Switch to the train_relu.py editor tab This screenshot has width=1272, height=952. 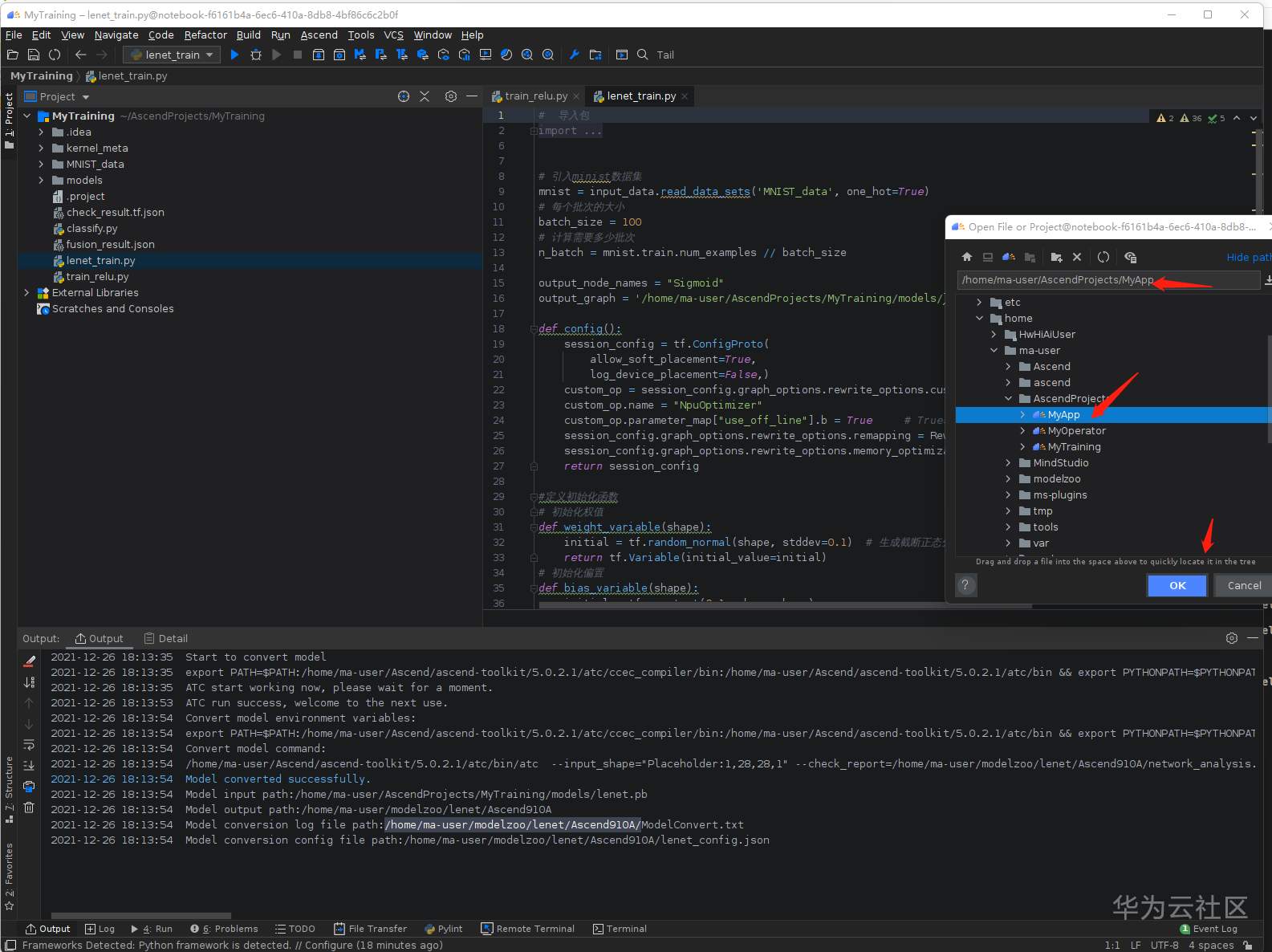click(x=535, y=96)
